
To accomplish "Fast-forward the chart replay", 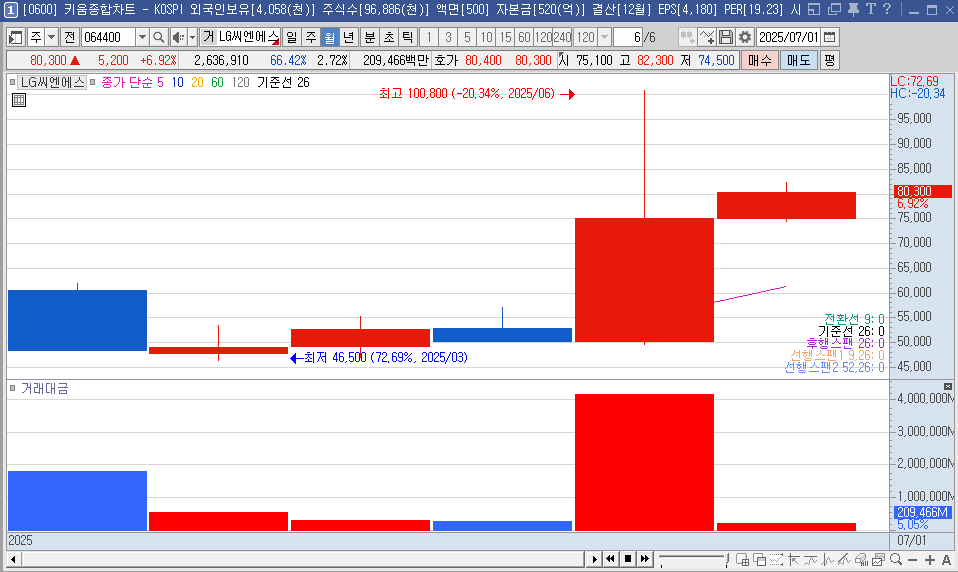I will click(x=645, y=559).
